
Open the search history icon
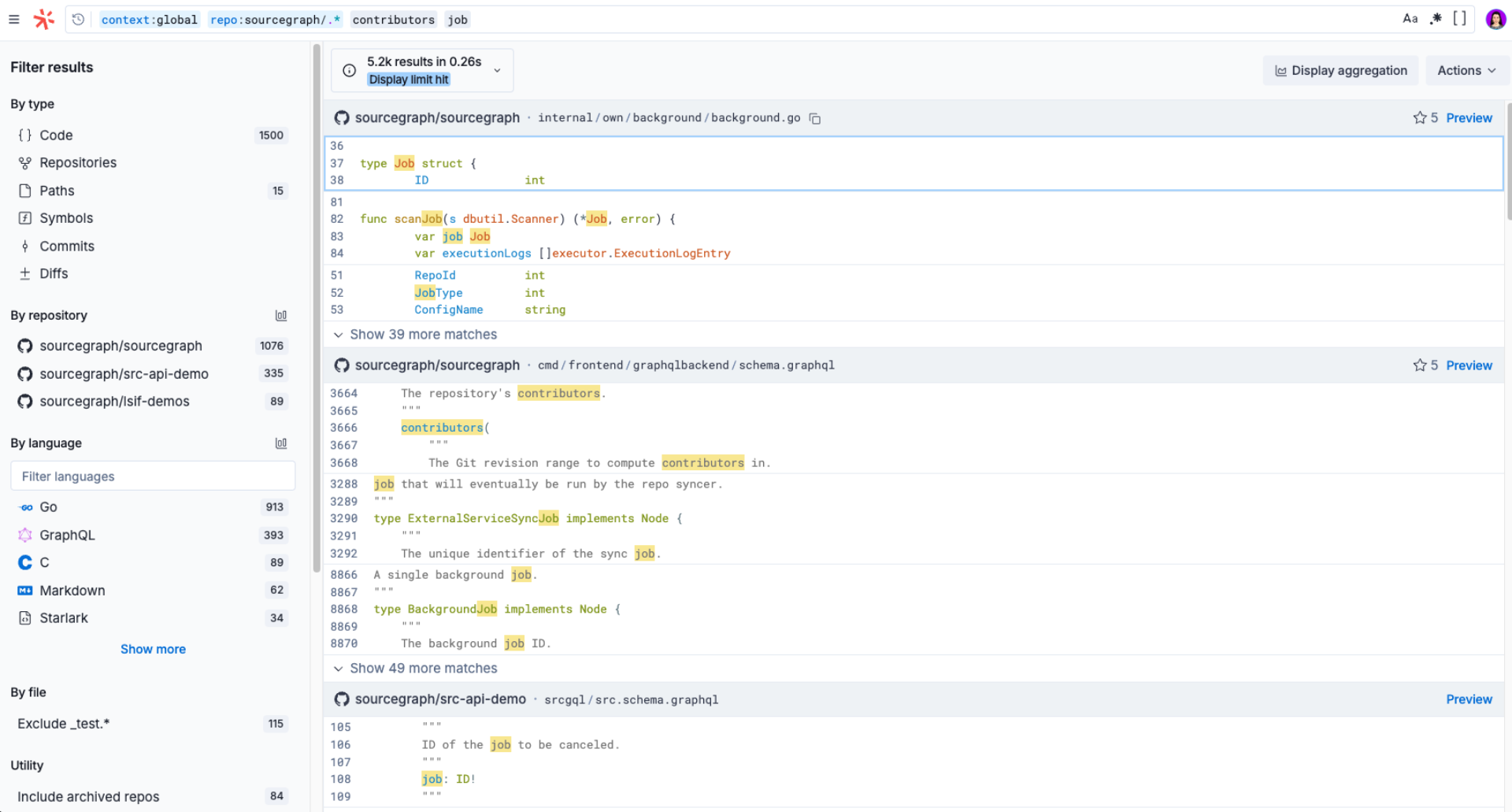coord(76,19)
